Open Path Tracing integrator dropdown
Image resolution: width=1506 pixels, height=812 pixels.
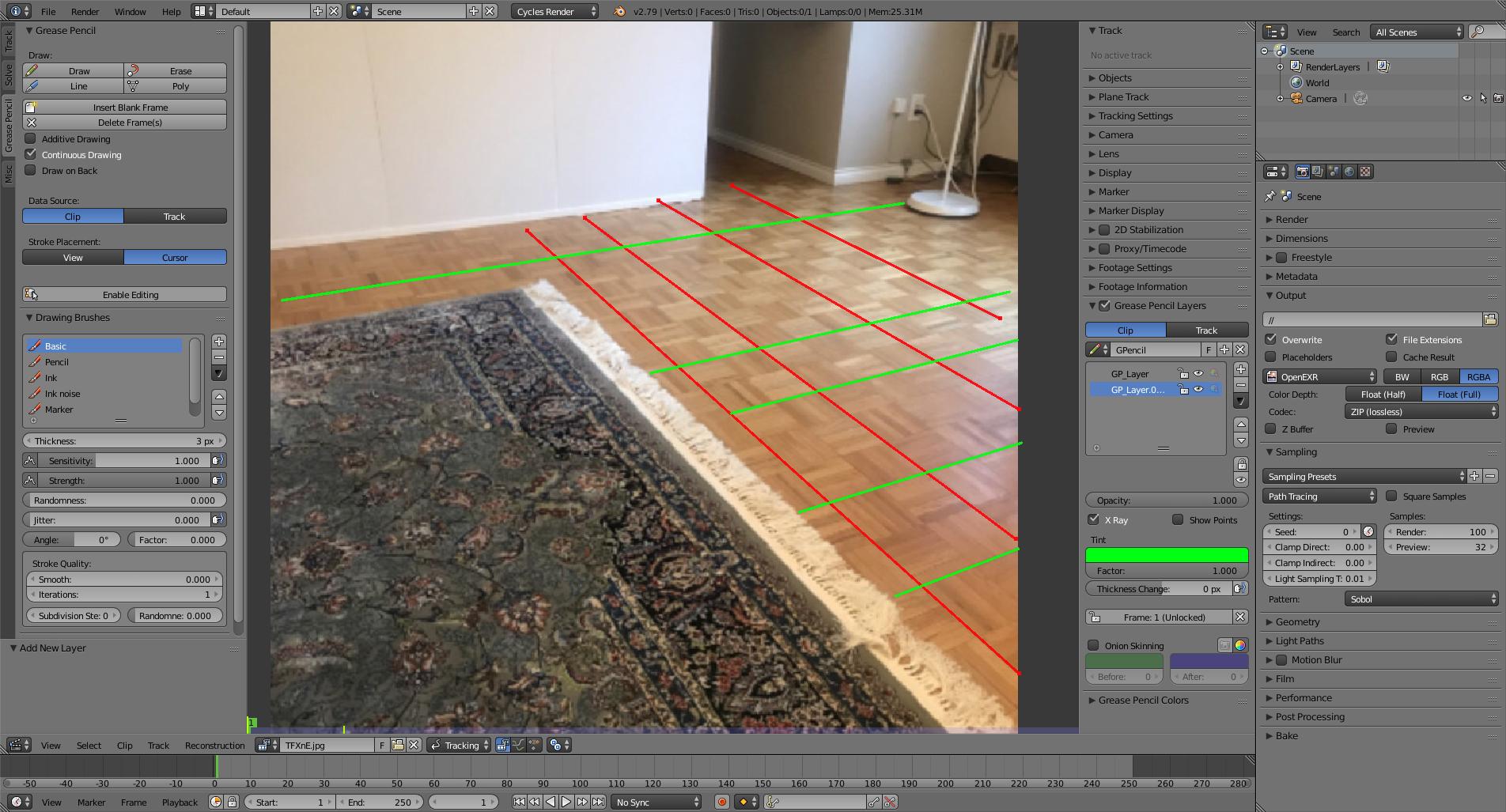[x=1320, y=496]
